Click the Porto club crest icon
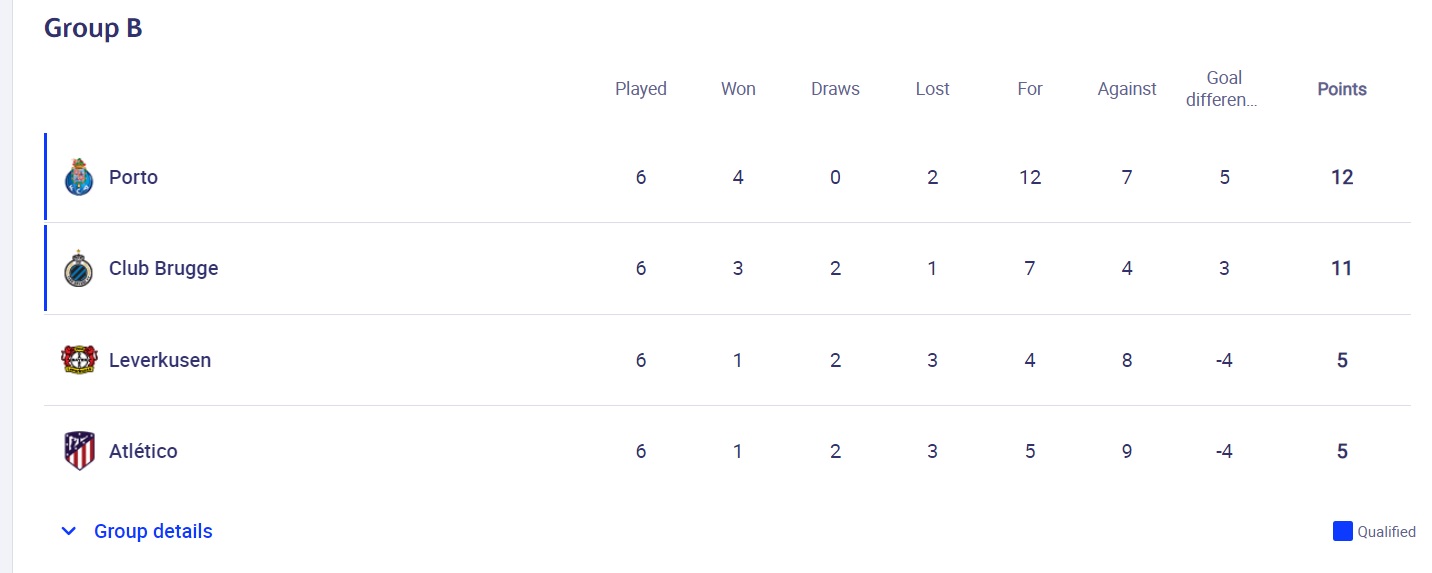The height and width of the screenshot is (573, 1432). pyautogui.click(x=78, y=177)
